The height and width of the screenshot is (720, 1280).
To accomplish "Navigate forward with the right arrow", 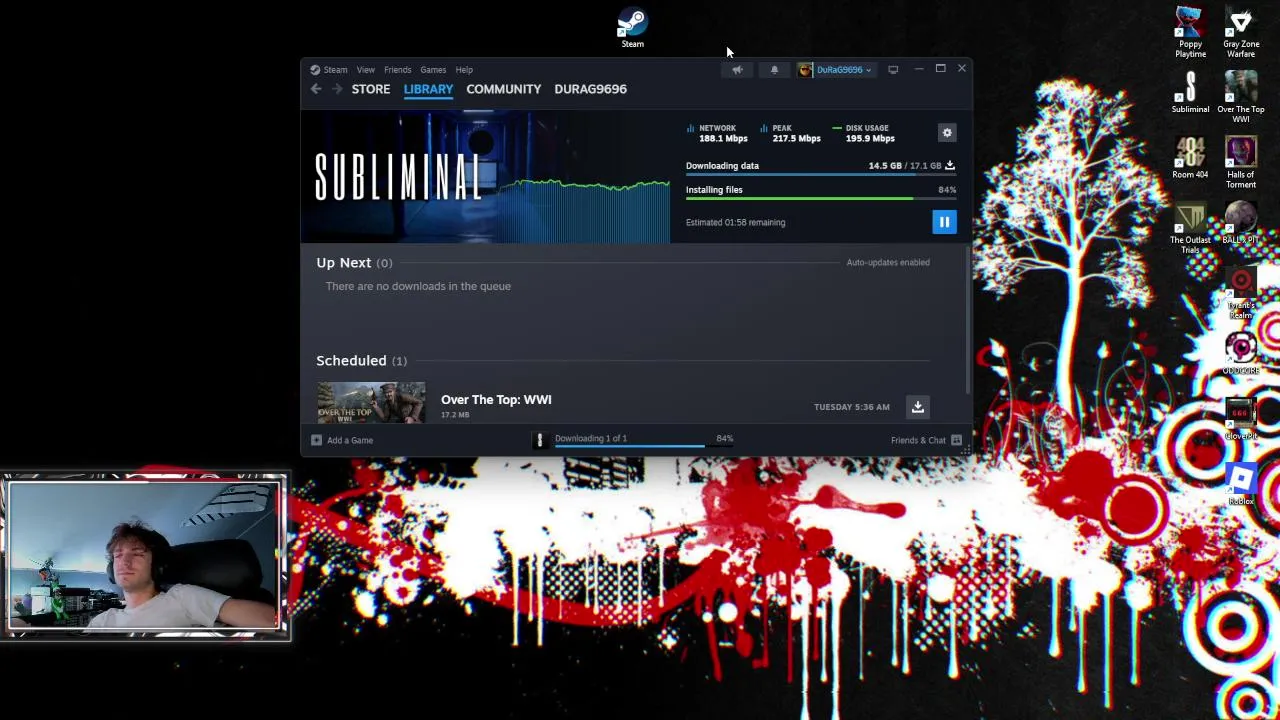I will point(337,89).
